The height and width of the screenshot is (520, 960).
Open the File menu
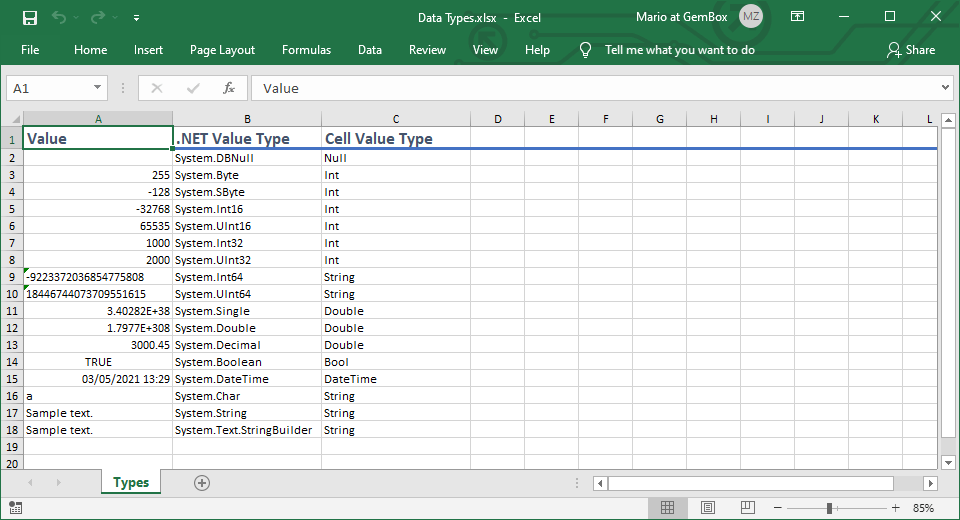30,50
